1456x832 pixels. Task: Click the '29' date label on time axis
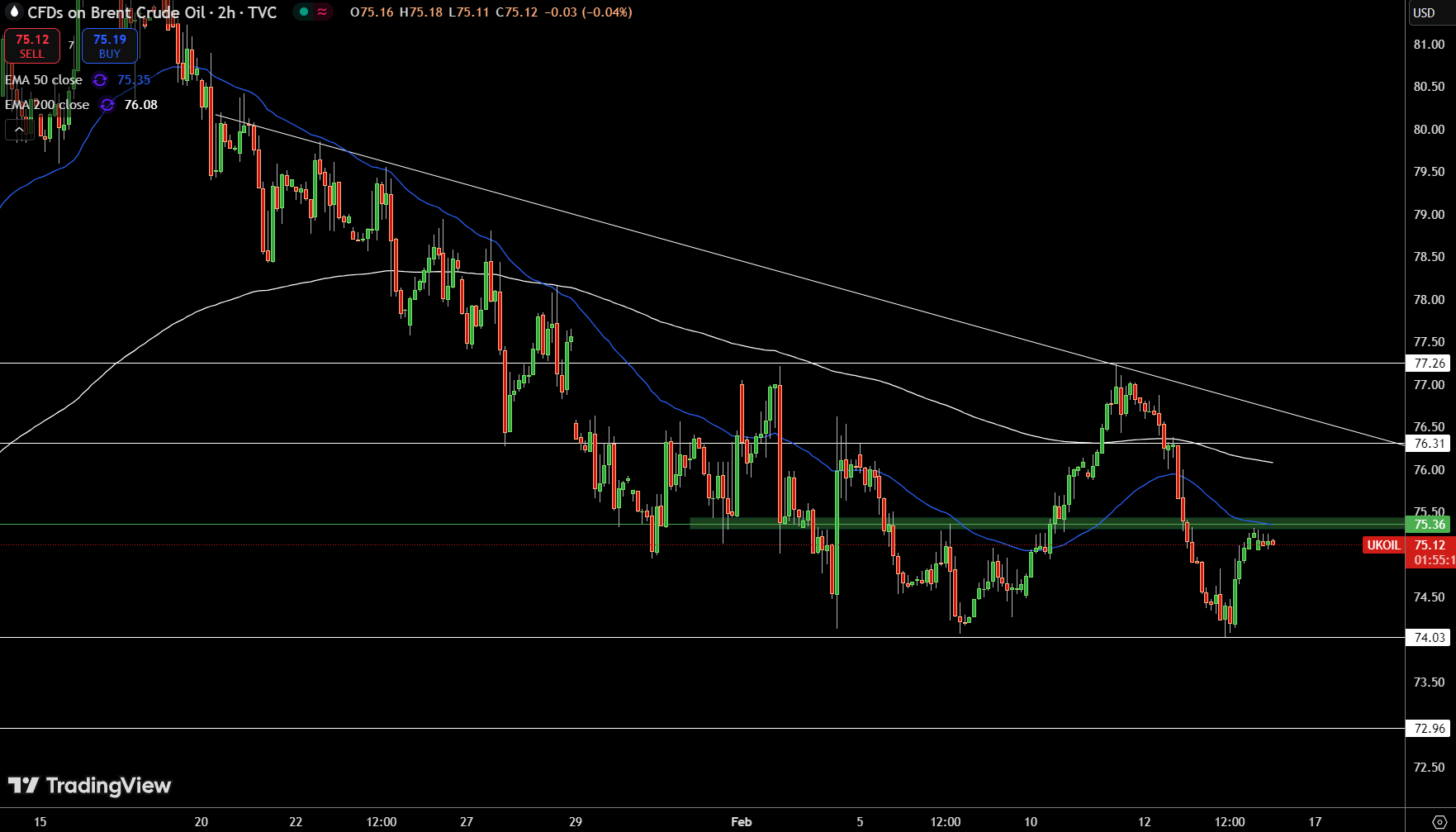coord(576,822)
